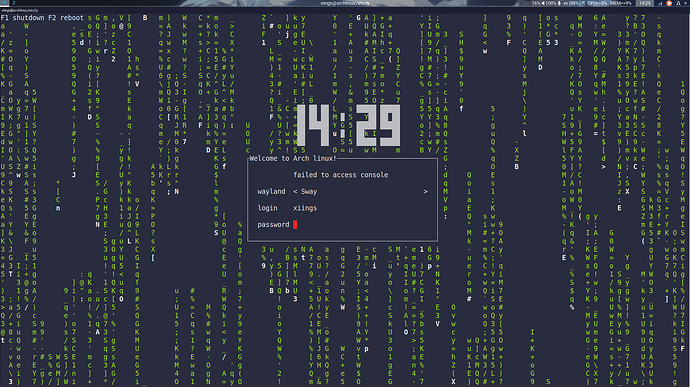Click the F2 reboot option

(66, 18)
